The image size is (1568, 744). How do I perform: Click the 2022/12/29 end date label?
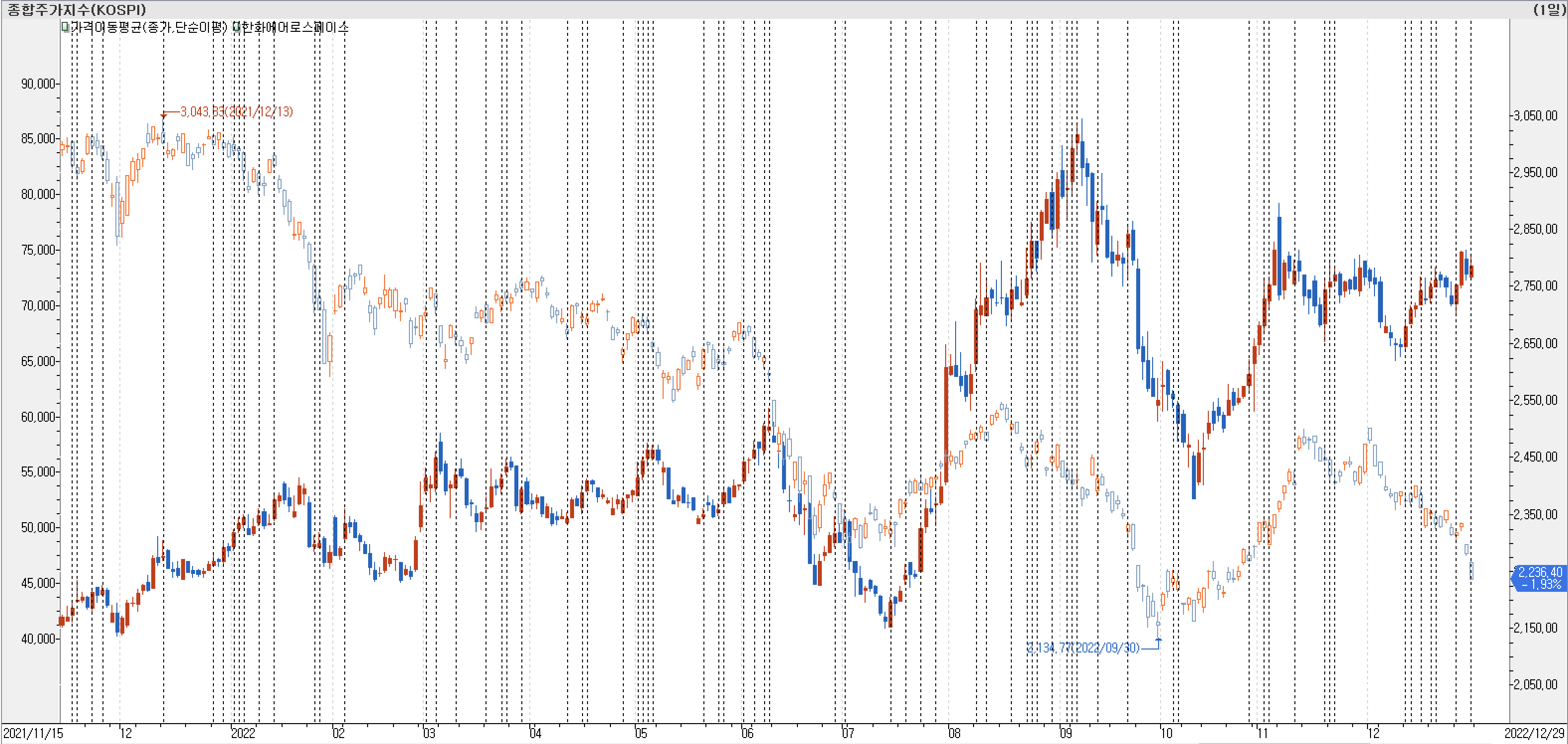(x=1534, y=733)
